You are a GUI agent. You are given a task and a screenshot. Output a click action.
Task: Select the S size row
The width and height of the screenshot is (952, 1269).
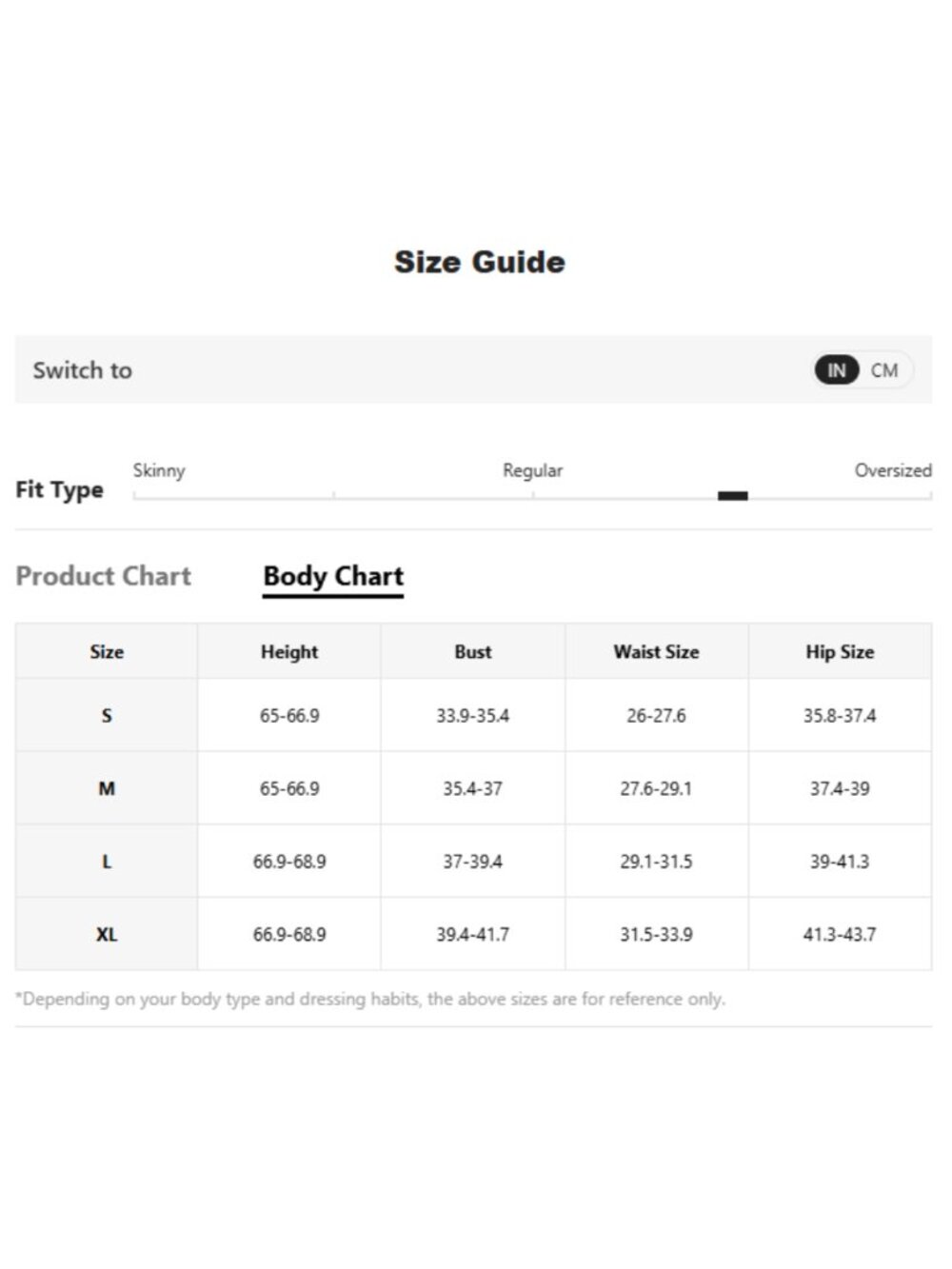point(473,715)
